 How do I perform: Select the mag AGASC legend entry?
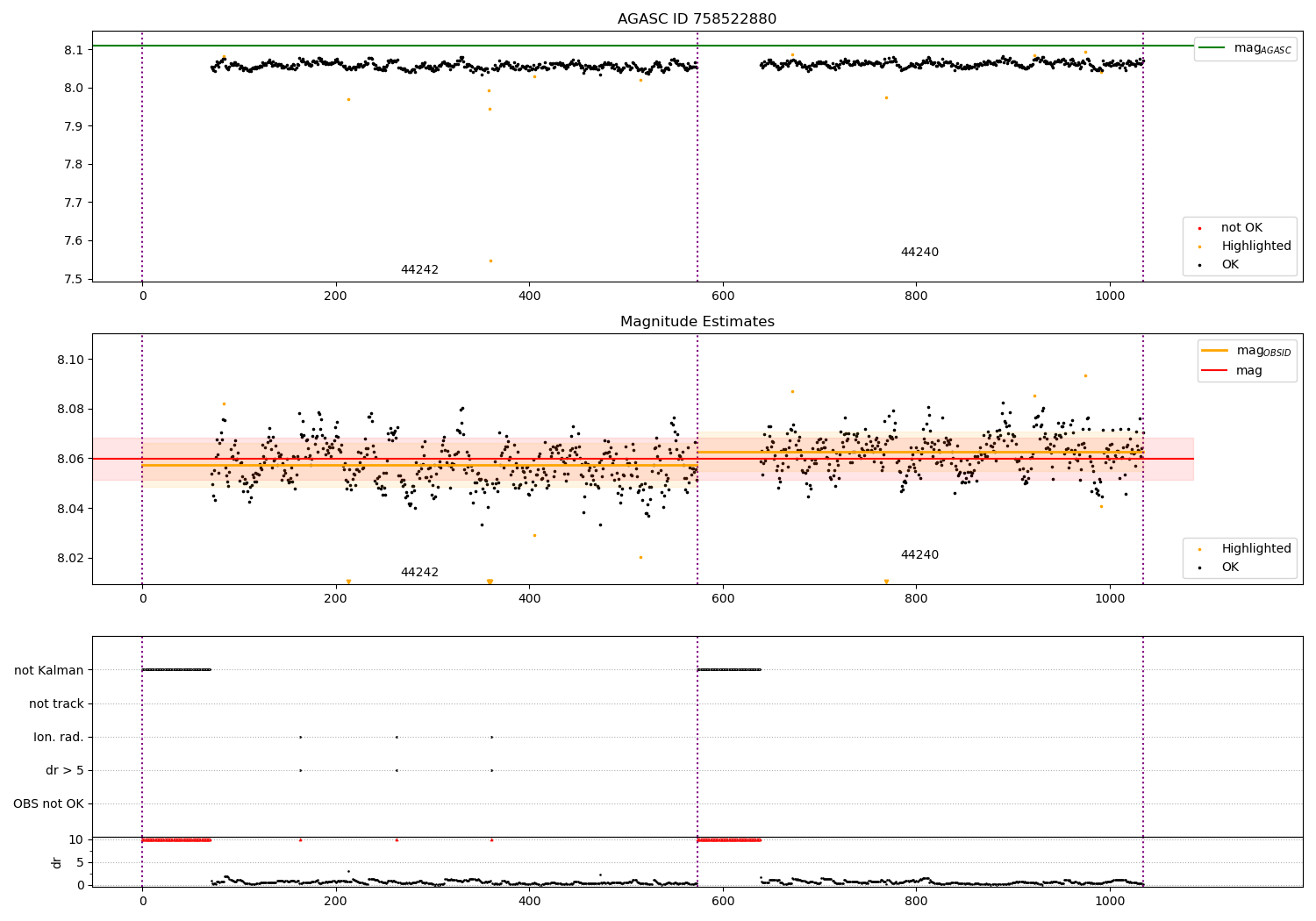coord(1245,48)
